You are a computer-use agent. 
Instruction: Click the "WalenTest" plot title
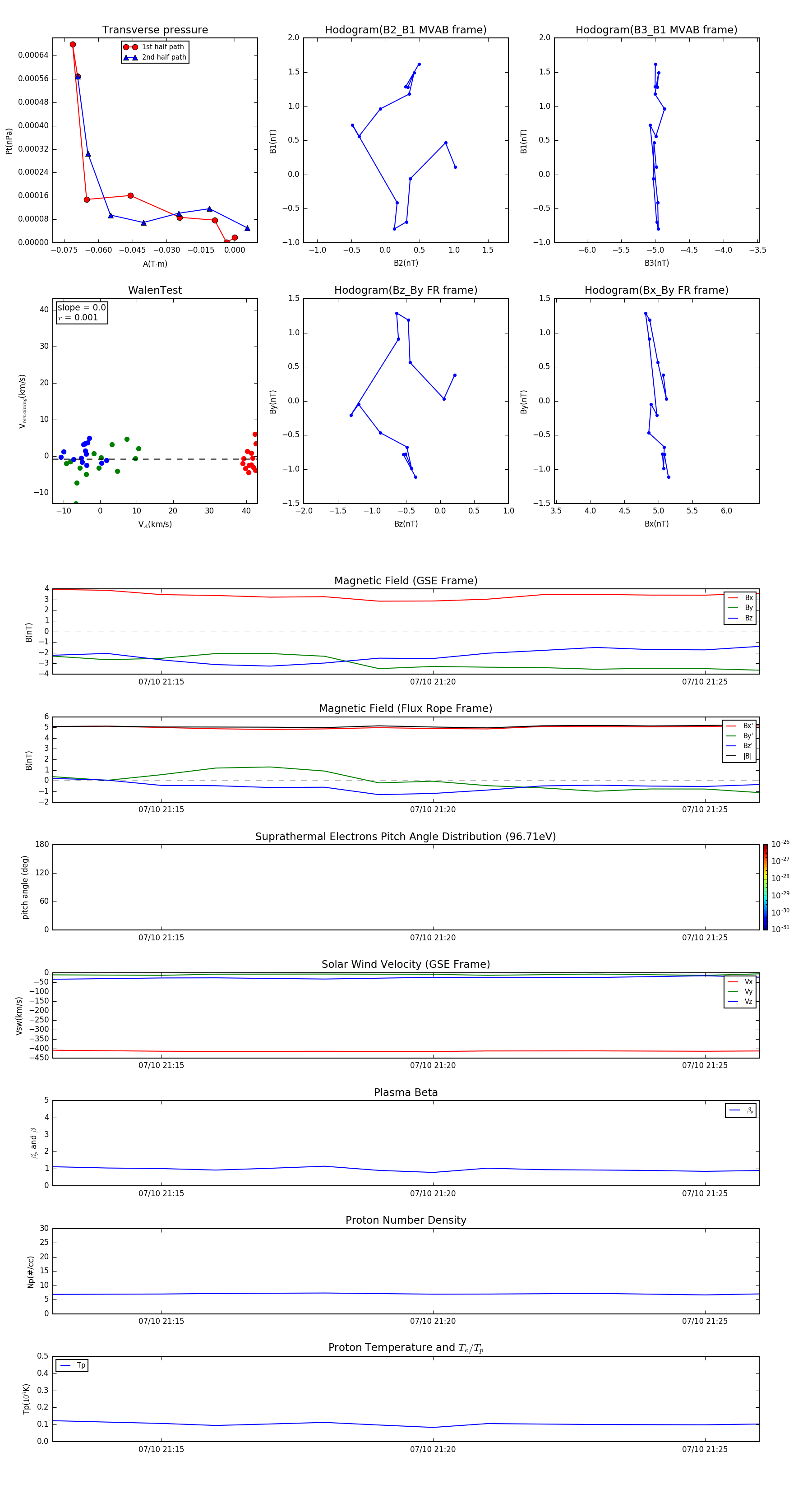(x=155, y=290)
